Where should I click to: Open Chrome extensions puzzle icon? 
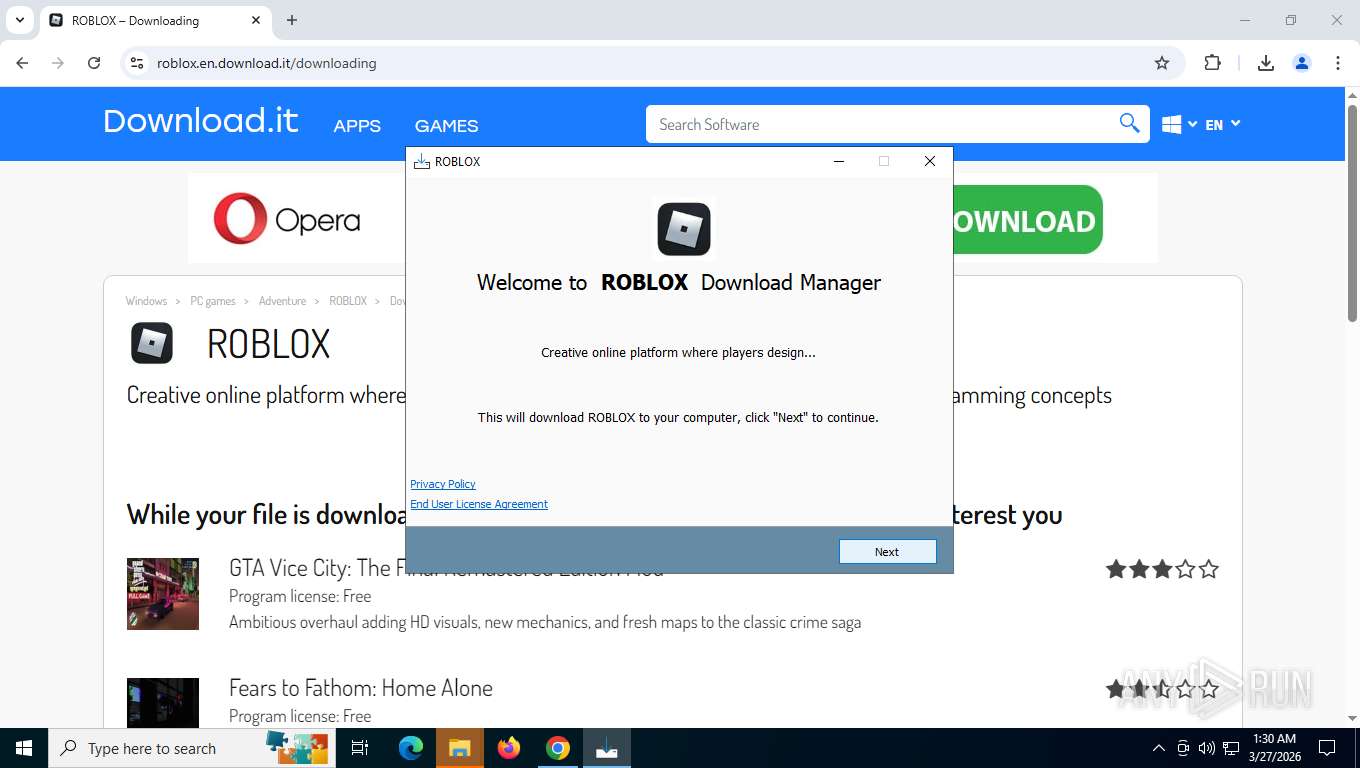(1212, 63)
